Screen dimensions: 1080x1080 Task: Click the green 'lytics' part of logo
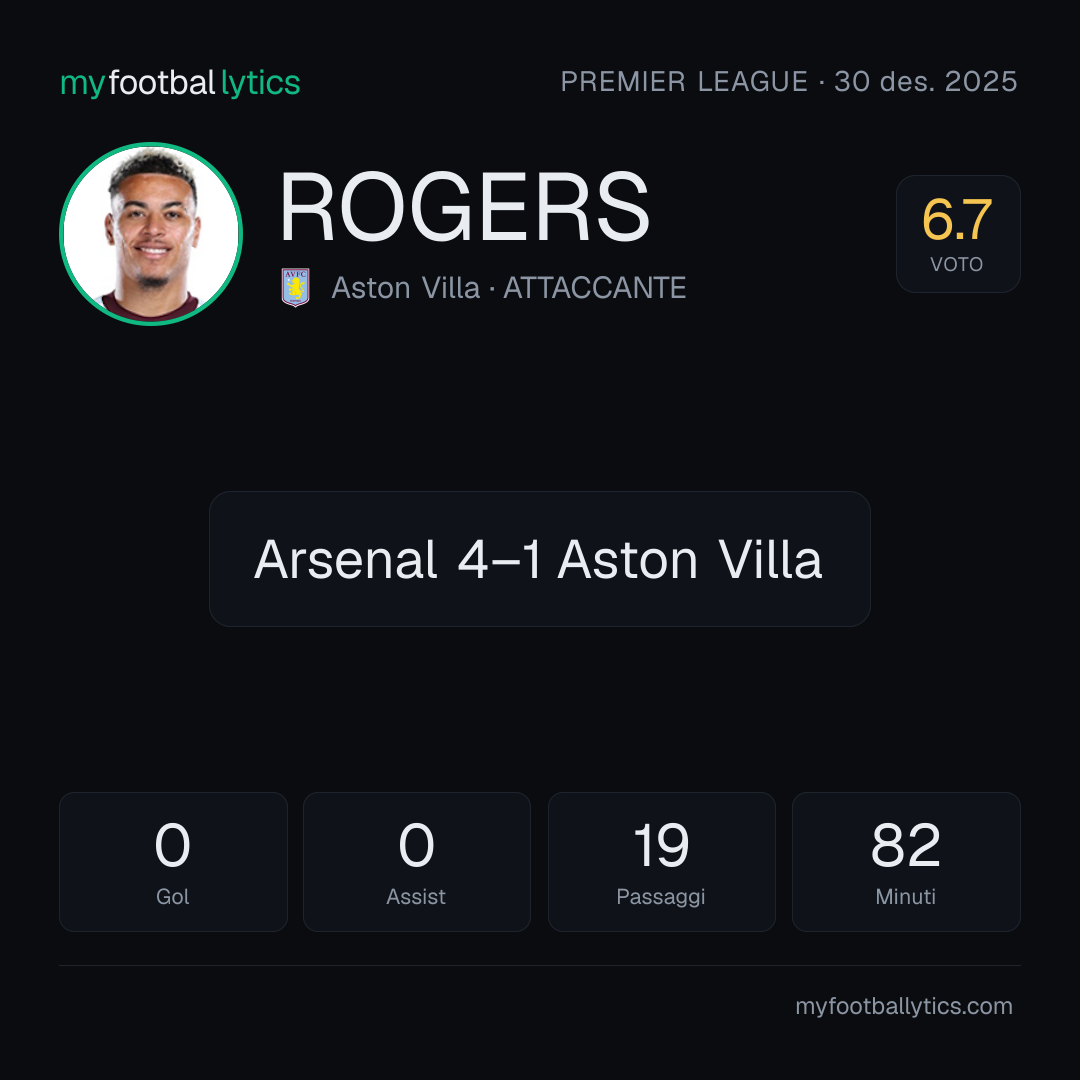260,83
